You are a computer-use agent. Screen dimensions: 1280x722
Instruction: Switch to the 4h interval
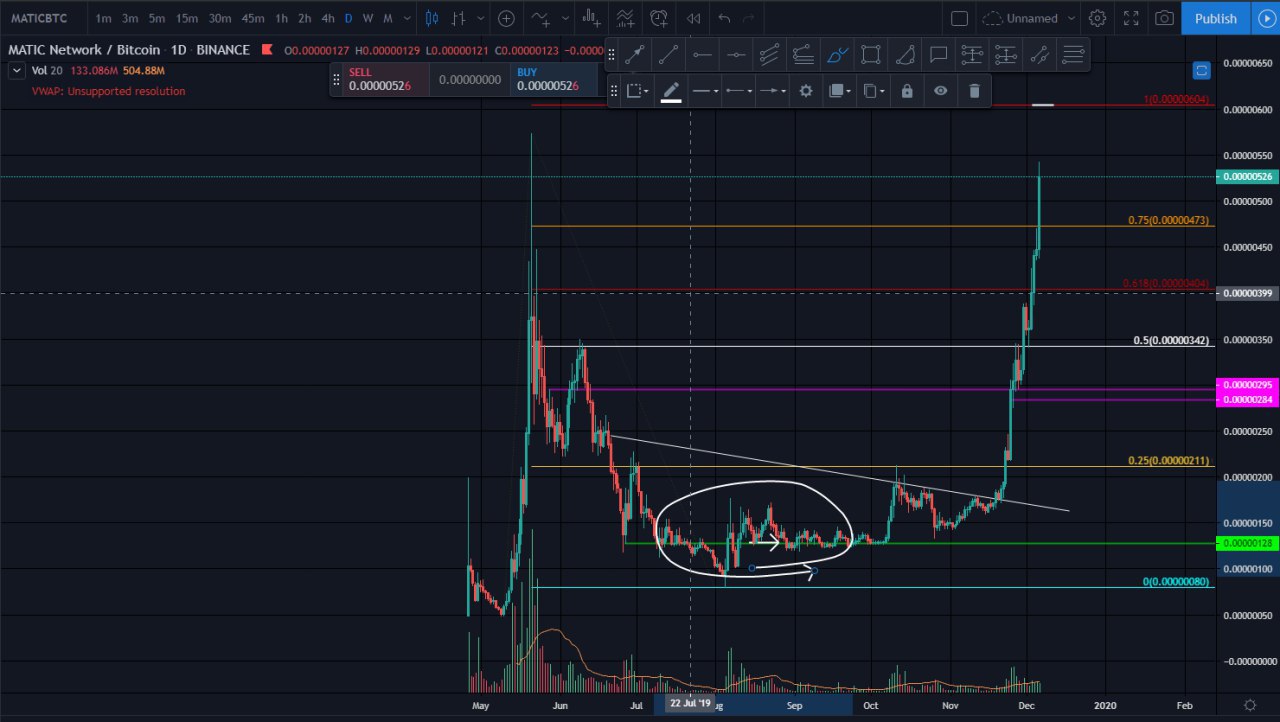coord(327,18)
